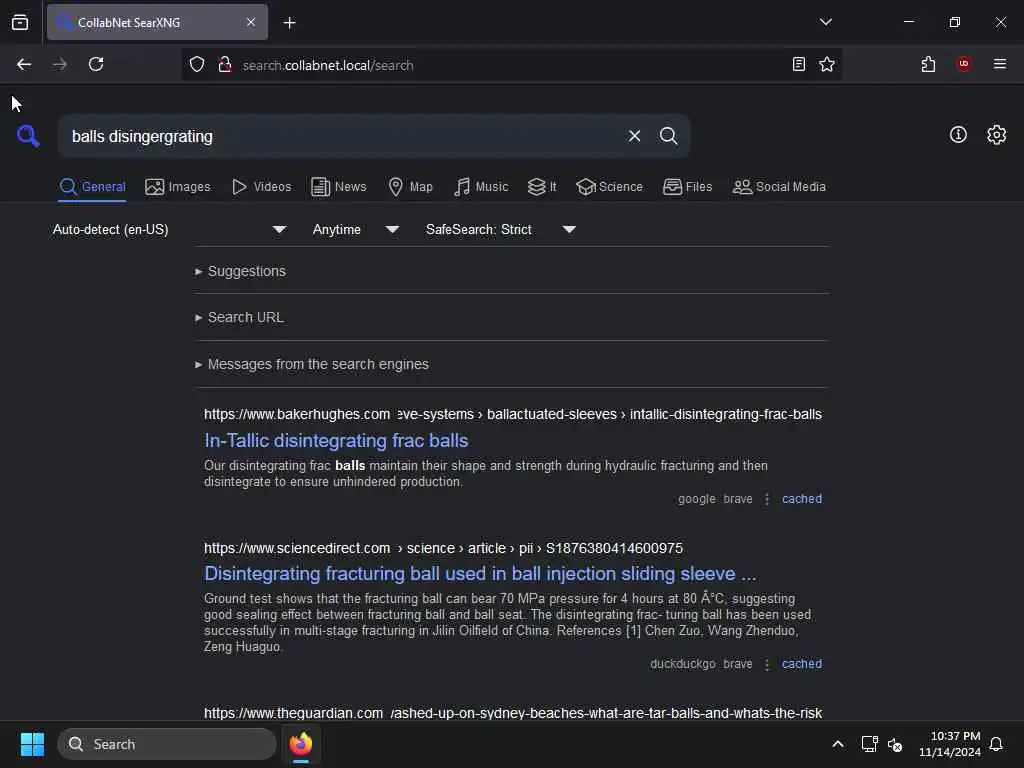Open network status tray icon

(869, 744)
